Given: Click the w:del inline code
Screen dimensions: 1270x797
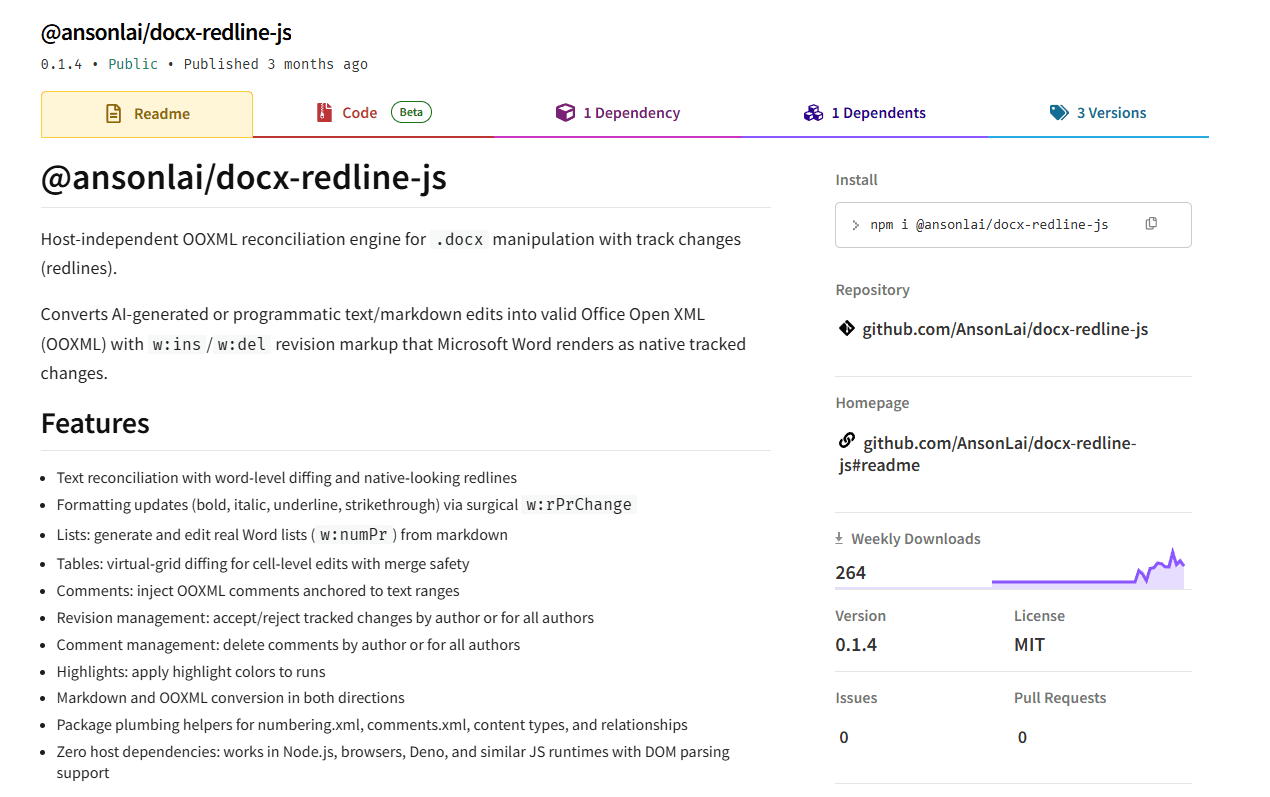Looking at the screenshot, I should [243, 345].
